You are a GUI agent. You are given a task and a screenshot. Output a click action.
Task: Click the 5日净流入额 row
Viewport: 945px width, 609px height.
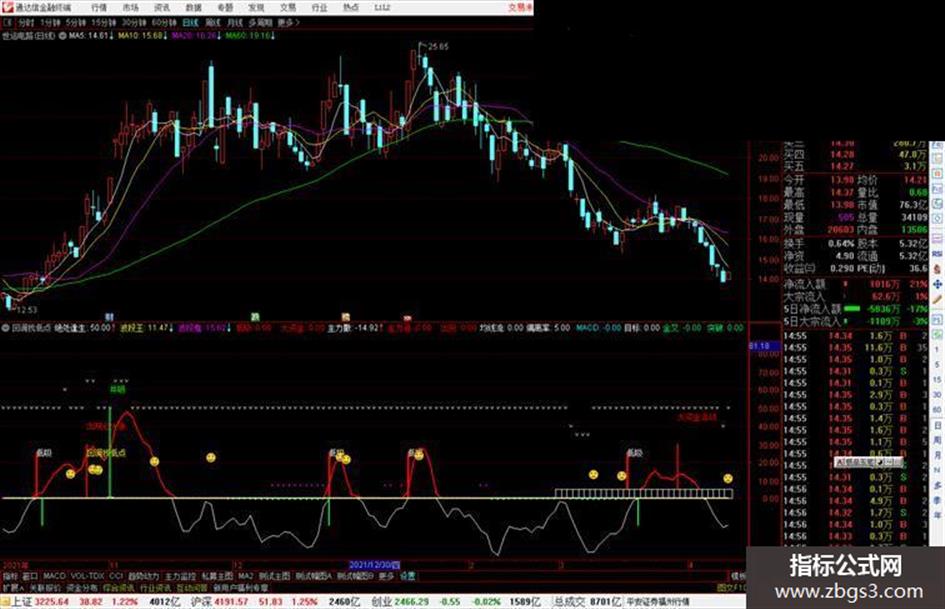click(x=855, y=309)
